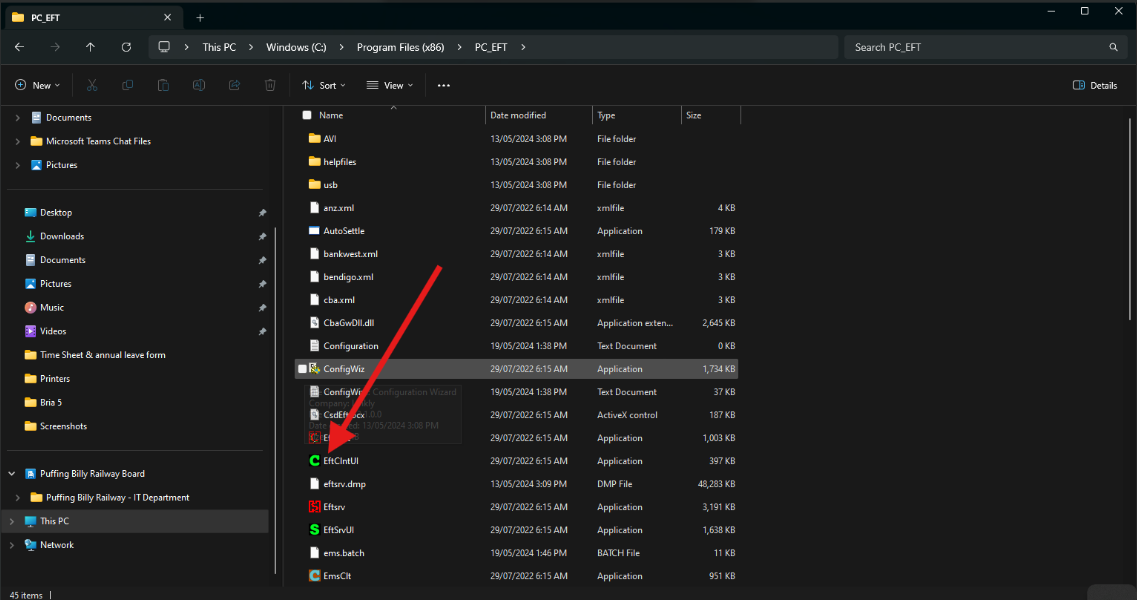This screenshot has width=1137, height=600.
Task: Click the search magnifier icon
Action: point(1114,47)
